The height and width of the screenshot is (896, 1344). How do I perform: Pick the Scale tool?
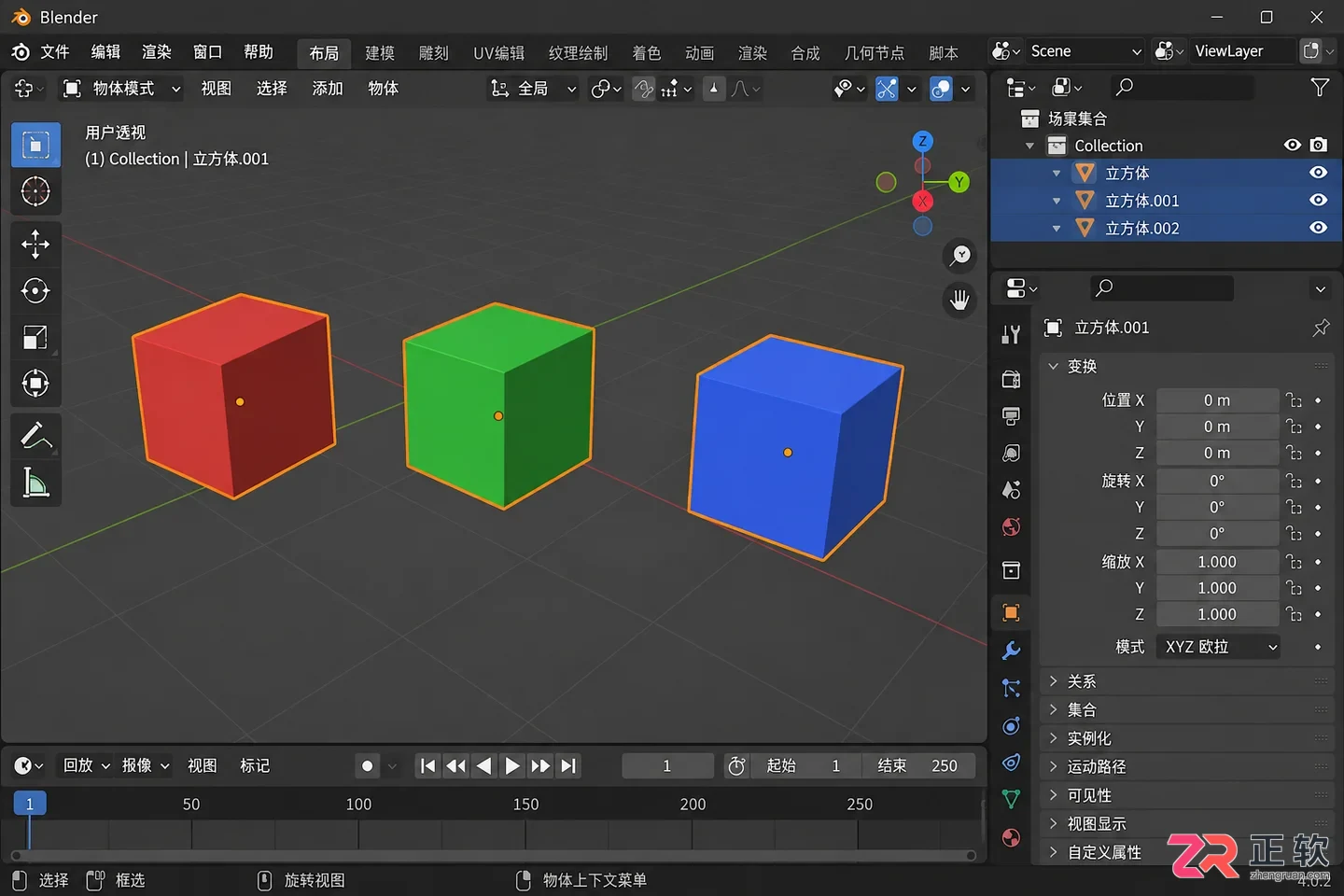click(35, 338)
